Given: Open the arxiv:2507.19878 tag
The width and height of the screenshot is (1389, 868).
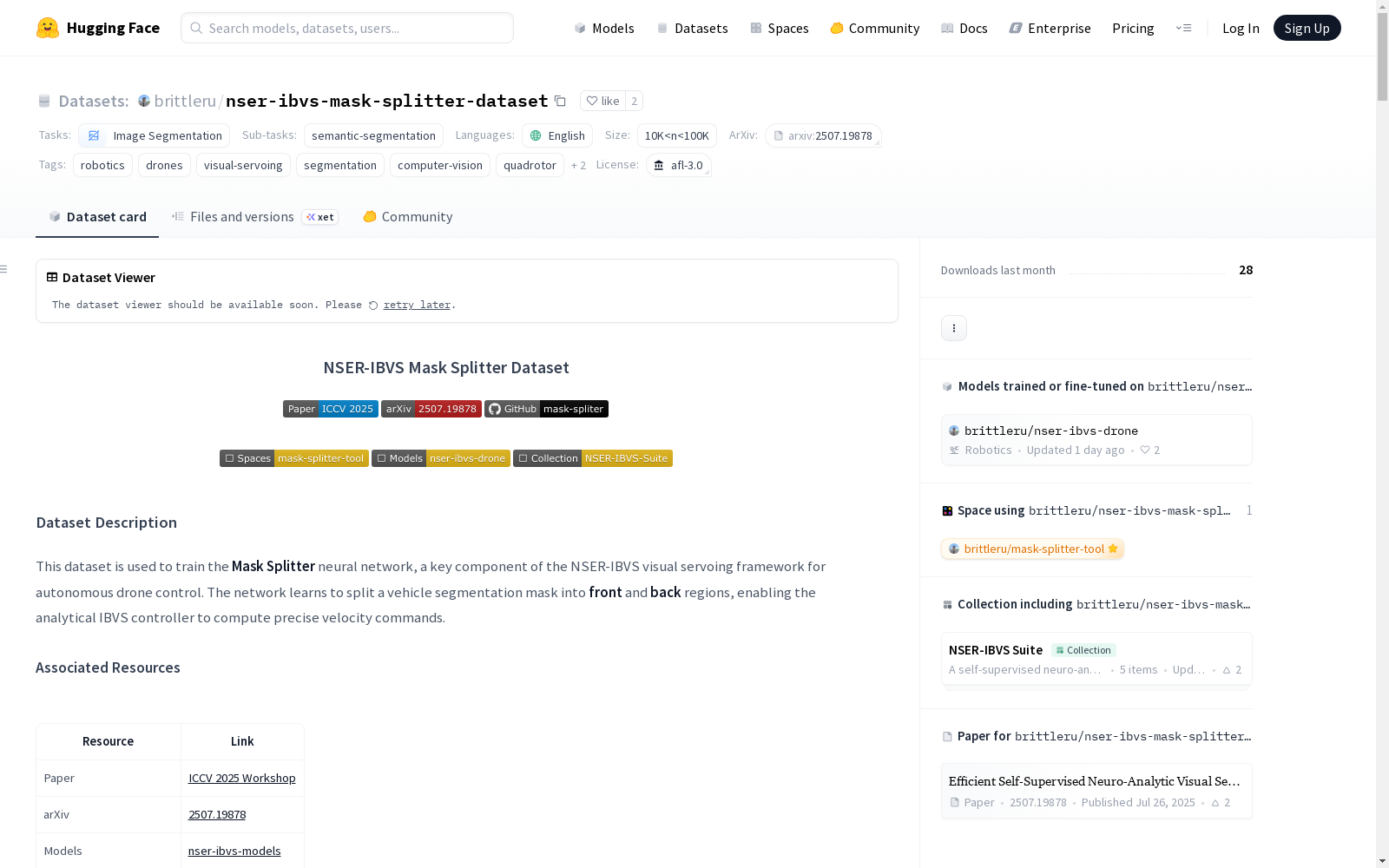Looking at the screenshot, I should click(823, 135).
